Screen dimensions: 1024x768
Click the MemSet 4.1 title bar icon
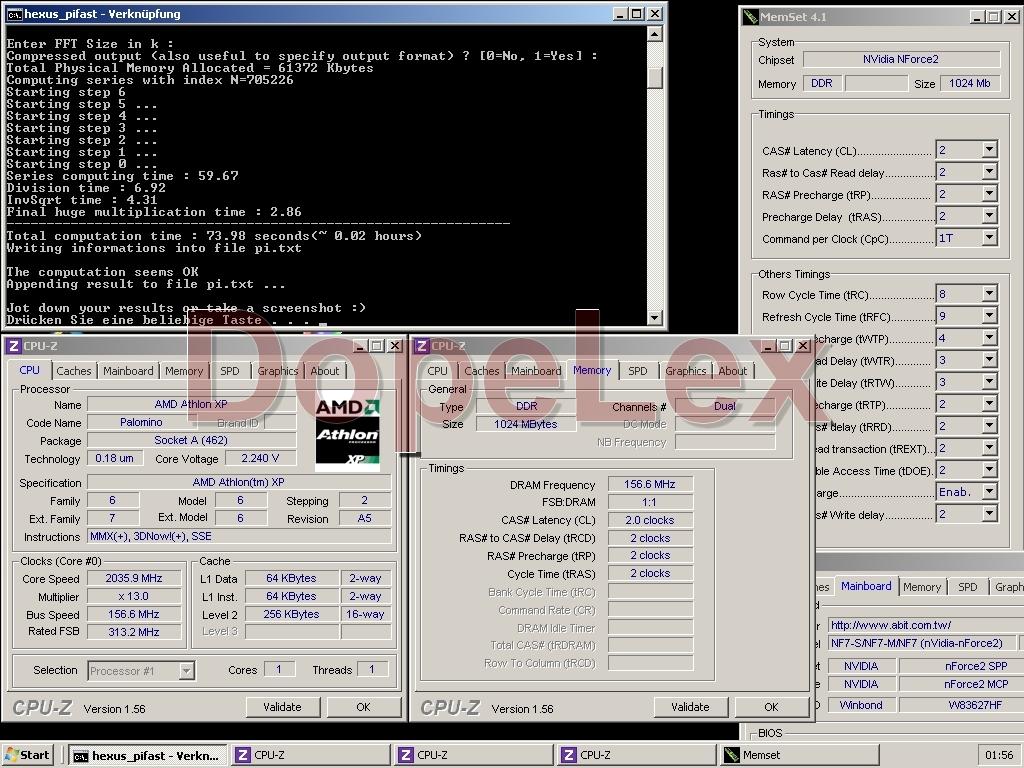(x=750, y=17)
